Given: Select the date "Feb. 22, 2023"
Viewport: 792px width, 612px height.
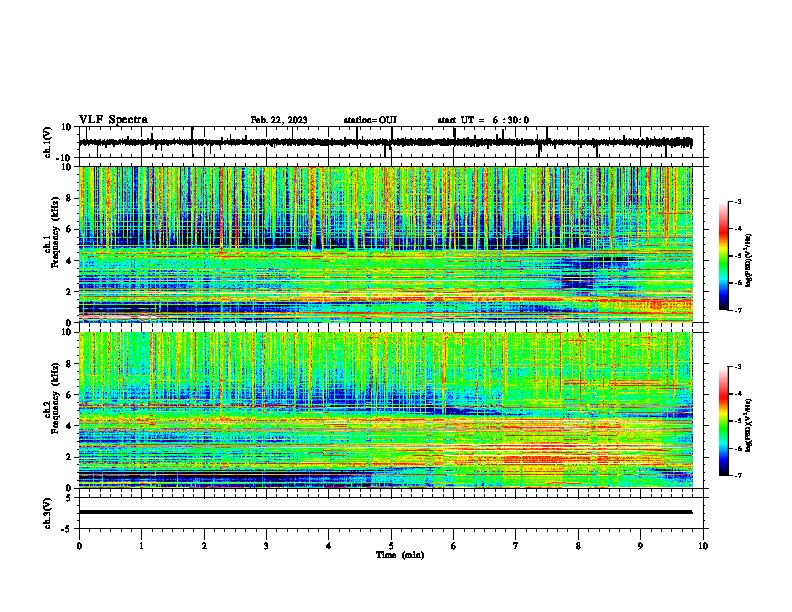Looking at the screenshot, I should 279,120.
